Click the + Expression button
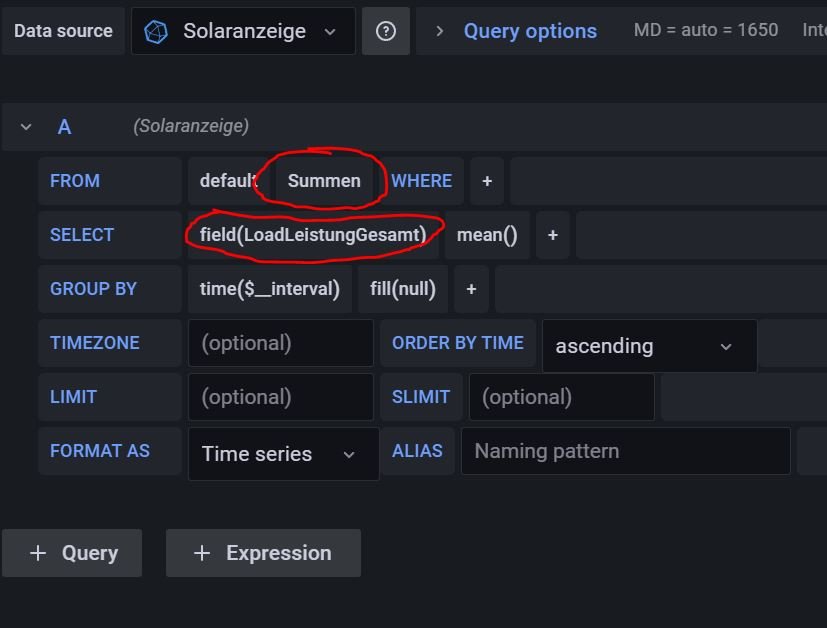The width and height of the screenshot is (827, 628). pyautogui.click(x=263, y=553)
